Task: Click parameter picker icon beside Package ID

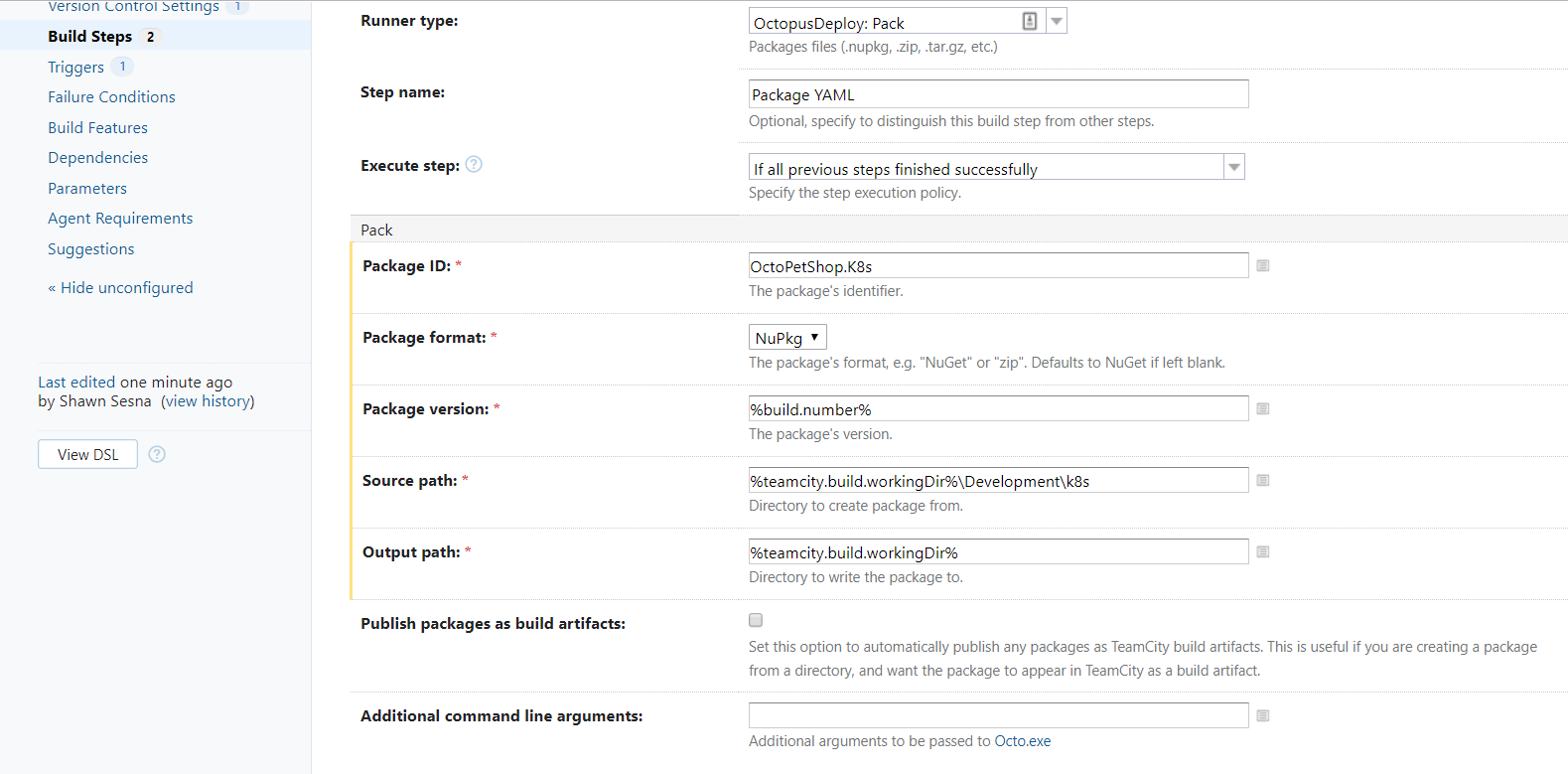Action: 1262,265
